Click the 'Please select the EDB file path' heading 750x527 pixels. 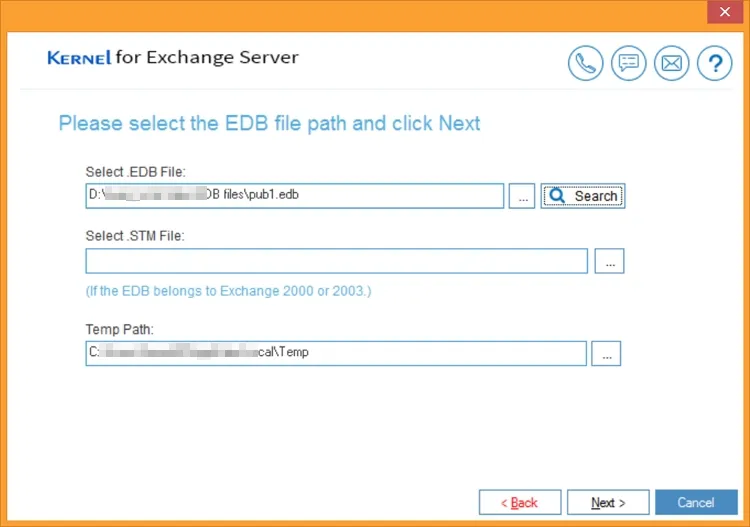[269, 123]
